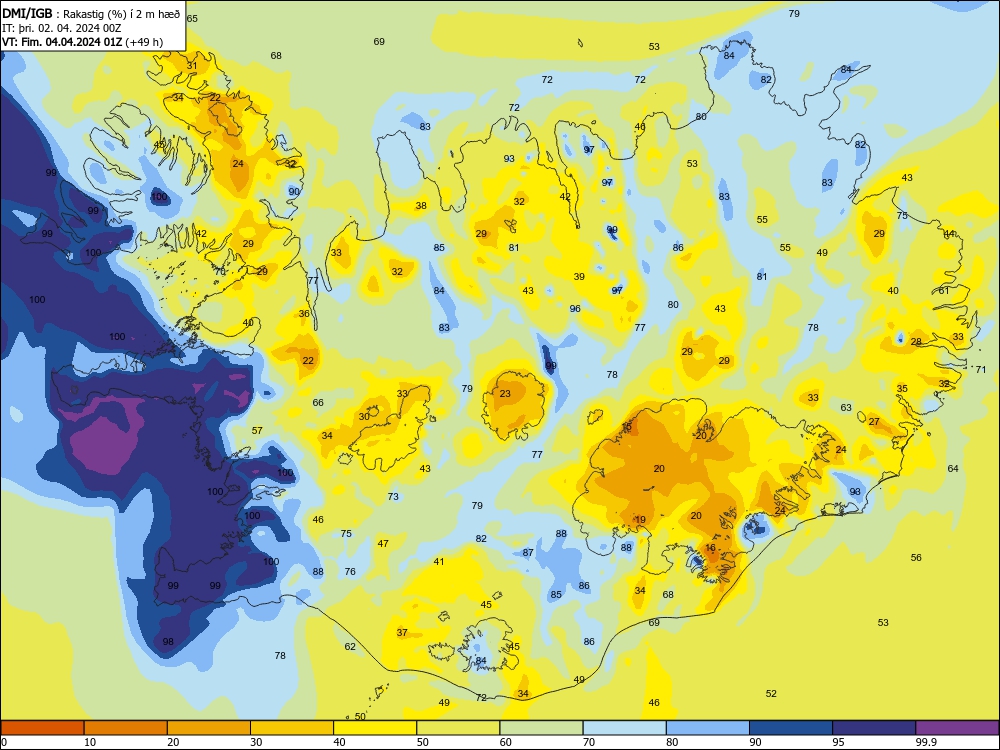
Task: Click the map value '35' in the east
Action: [x=902, y=388]
